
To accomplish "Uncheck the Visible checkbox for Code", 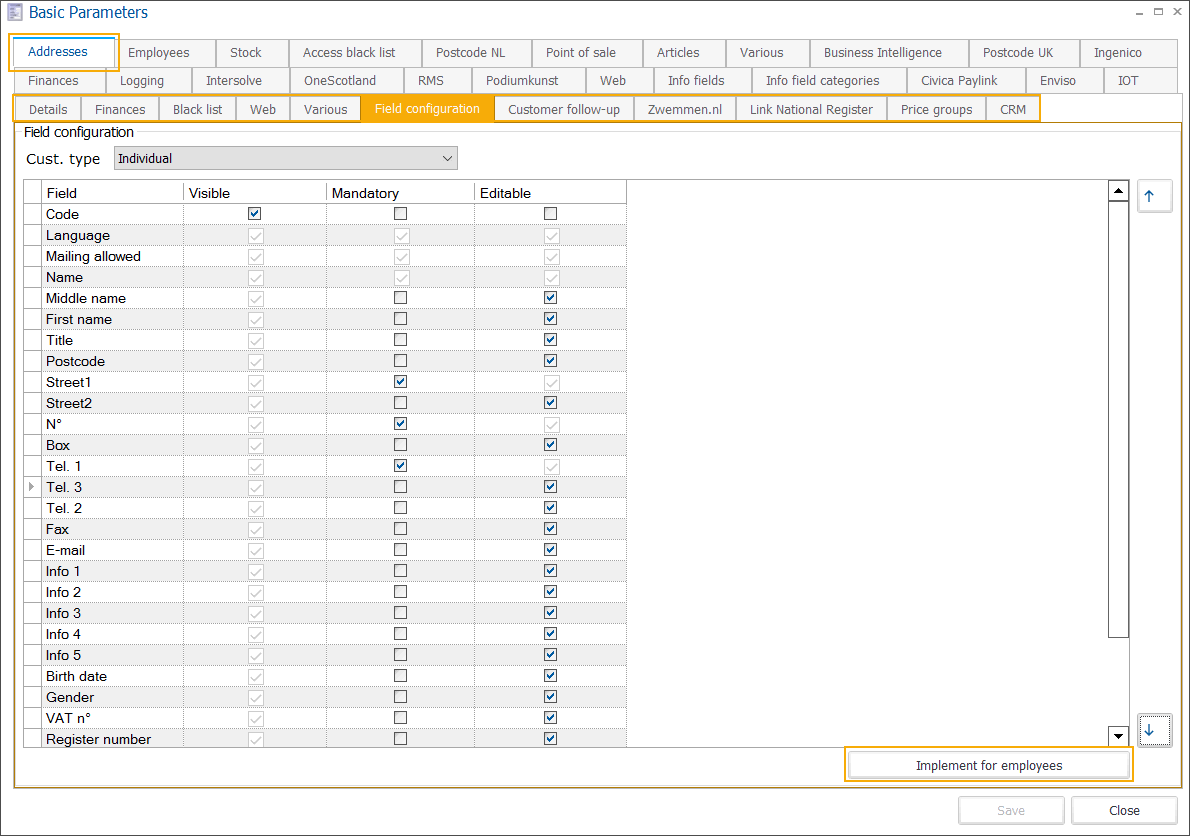I will click(254, 213).
